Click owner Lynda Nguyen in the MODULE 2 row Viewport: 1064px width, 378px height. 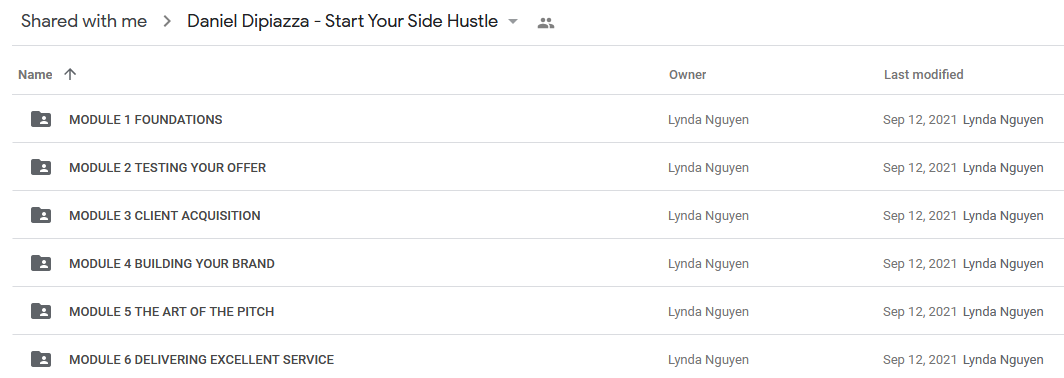coord(708,168)
